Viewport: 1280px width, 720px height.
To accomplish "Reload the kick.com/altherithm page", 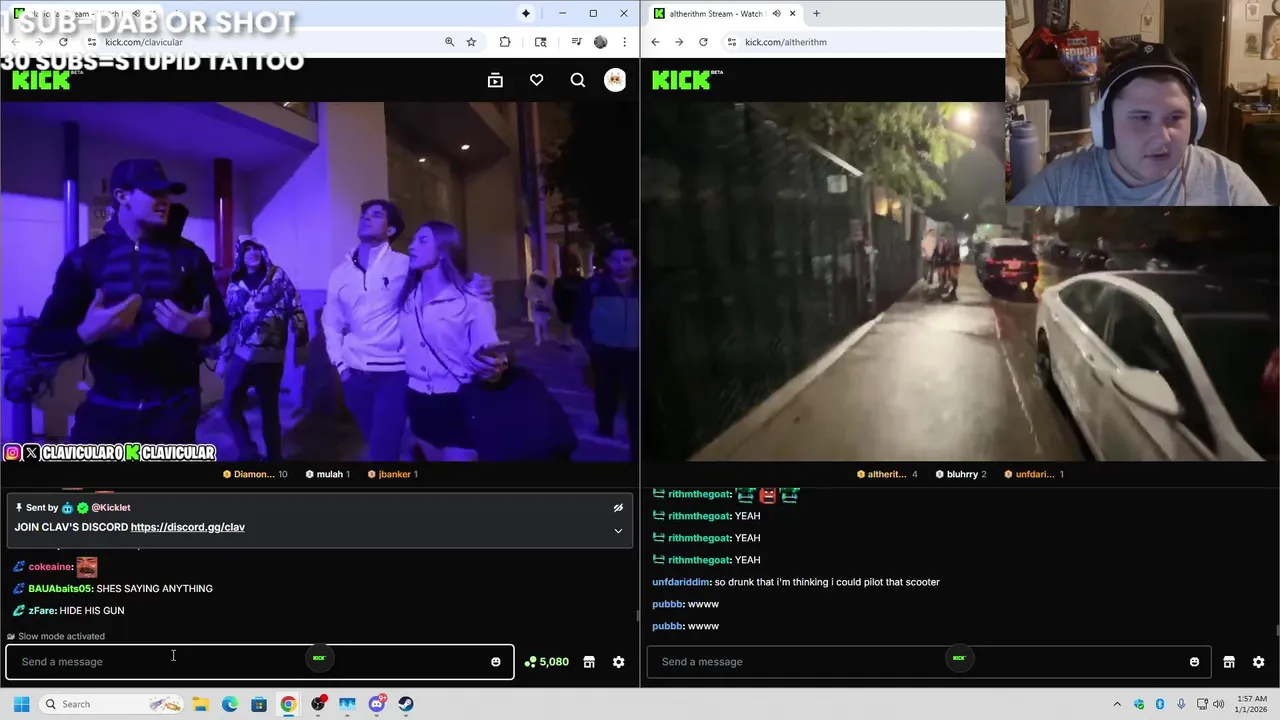I will coord(703,42).
